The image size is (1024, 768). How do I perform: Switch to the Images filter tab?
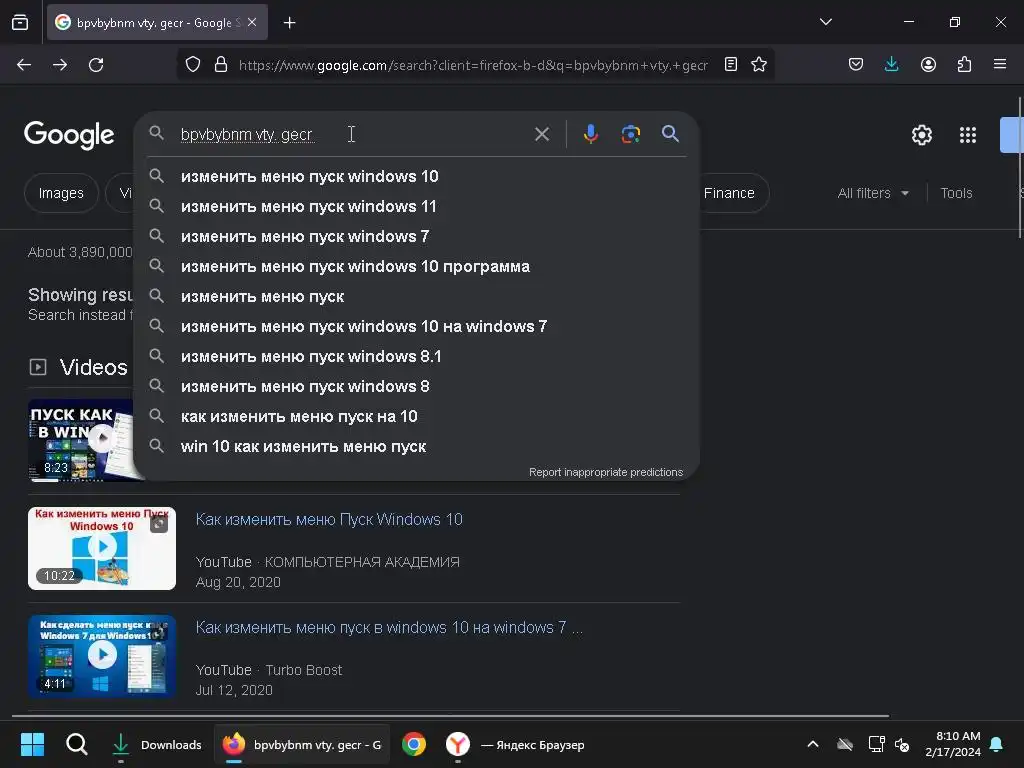61,193
